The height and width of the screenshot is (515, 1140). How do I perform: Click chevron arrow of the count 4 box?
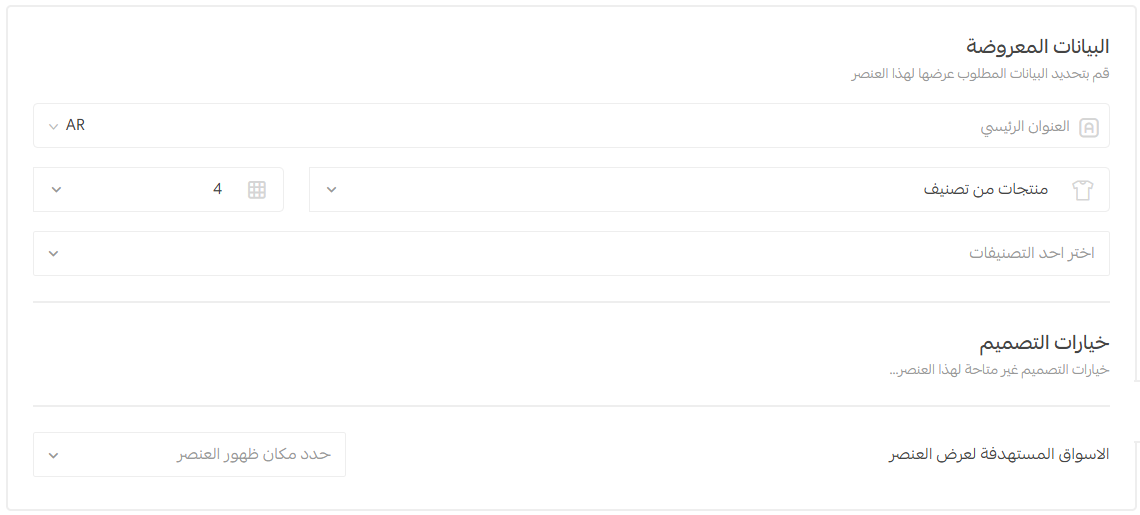point(56,190)
